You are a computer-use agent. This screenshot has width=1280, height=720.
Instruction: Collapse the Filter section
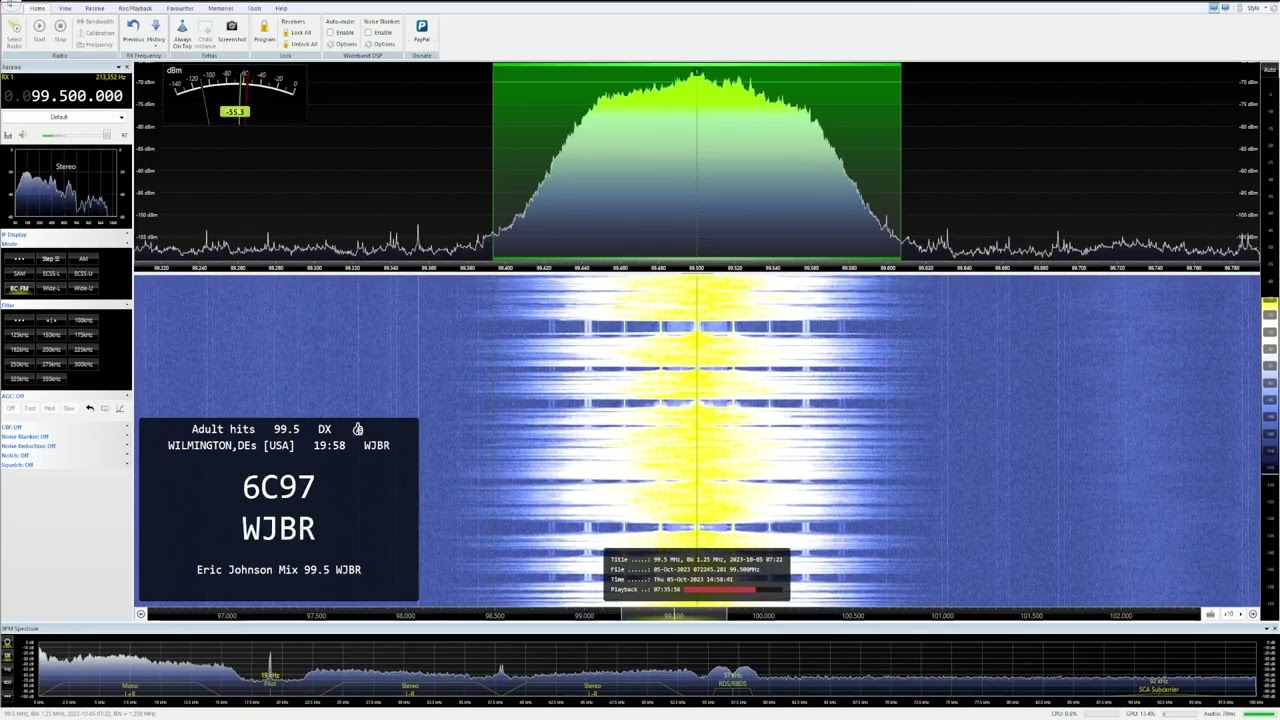[x=126, y=305]
